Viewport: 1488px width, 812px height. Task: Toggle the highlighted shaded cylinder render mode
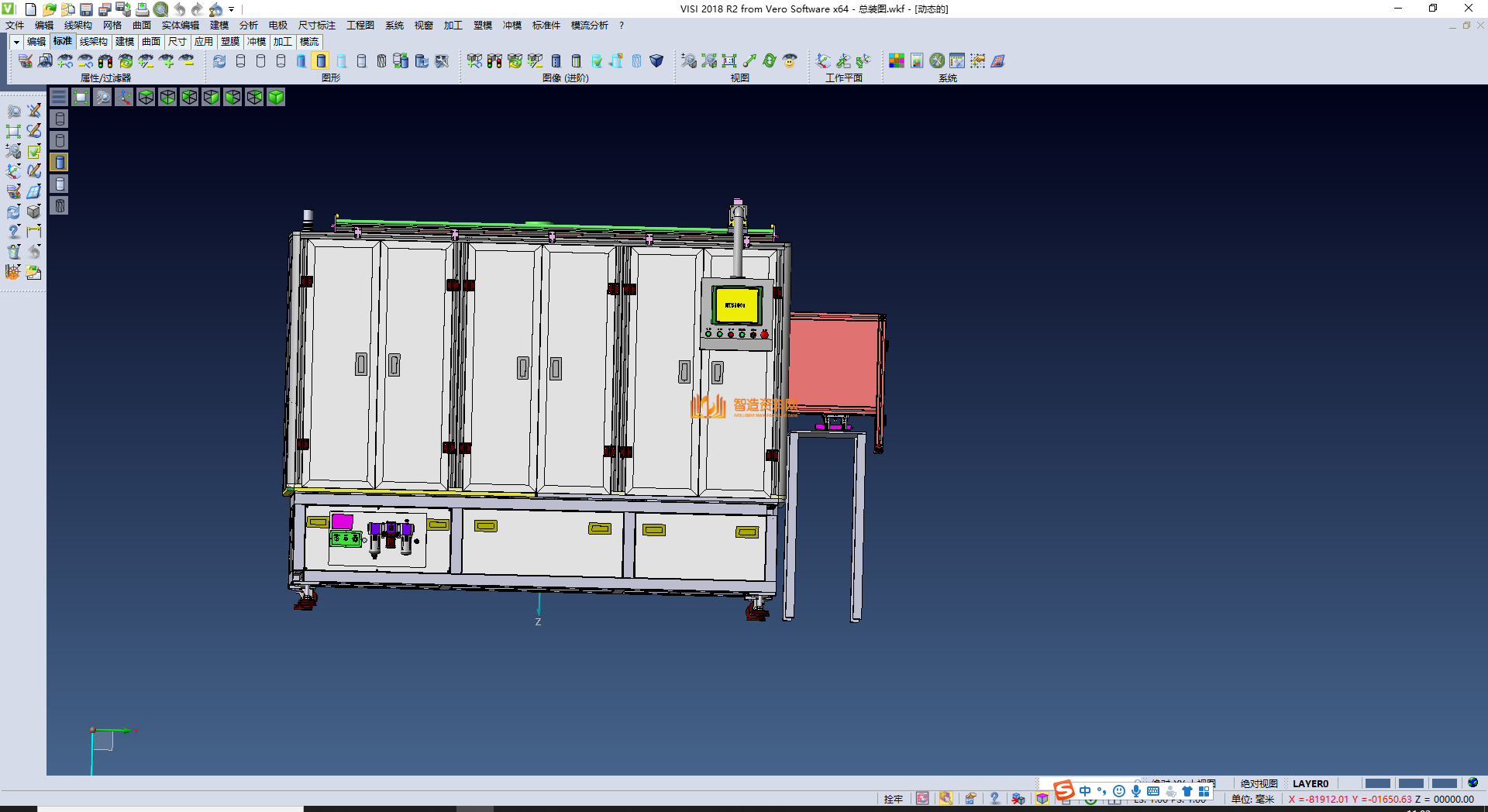(321, 61)
